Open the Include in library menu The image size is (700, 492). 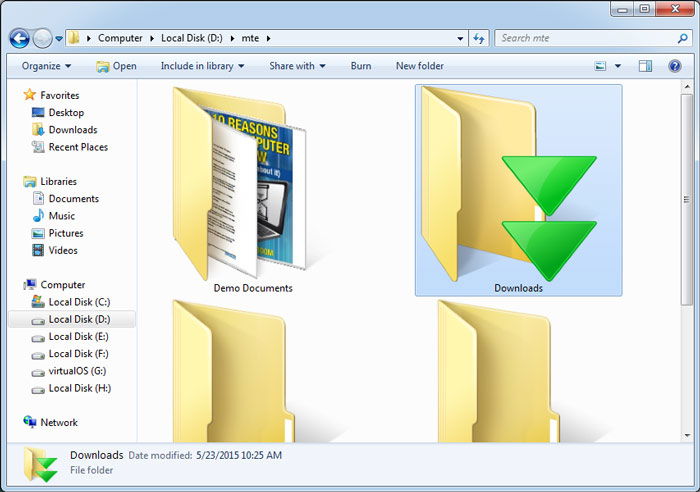(202, 66)
